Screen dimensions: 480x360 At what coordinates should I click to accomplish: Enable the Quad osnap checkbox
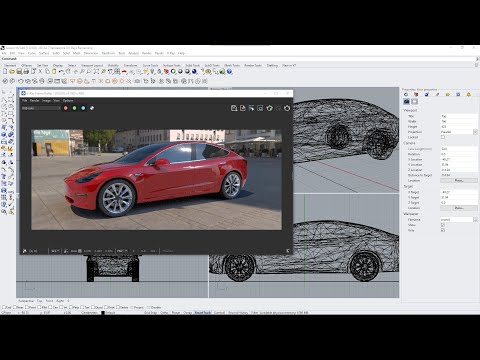pos(93,307)
